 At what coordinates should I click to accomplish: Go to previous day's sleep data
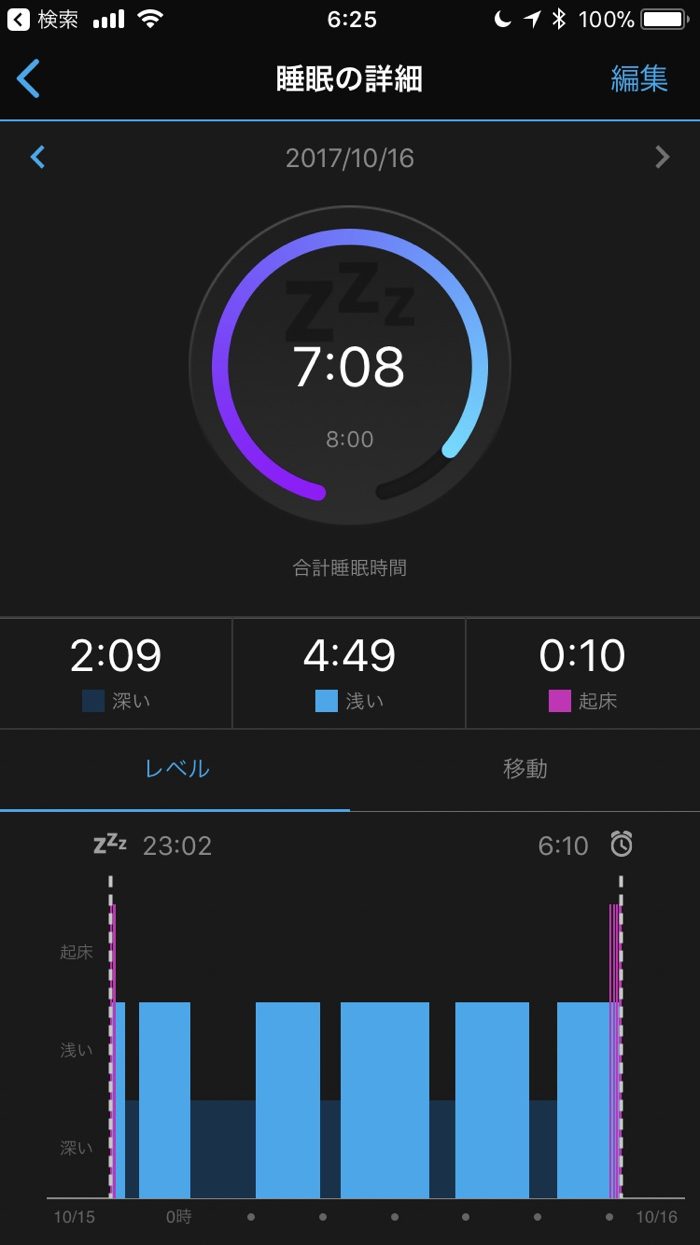(38, 157)
